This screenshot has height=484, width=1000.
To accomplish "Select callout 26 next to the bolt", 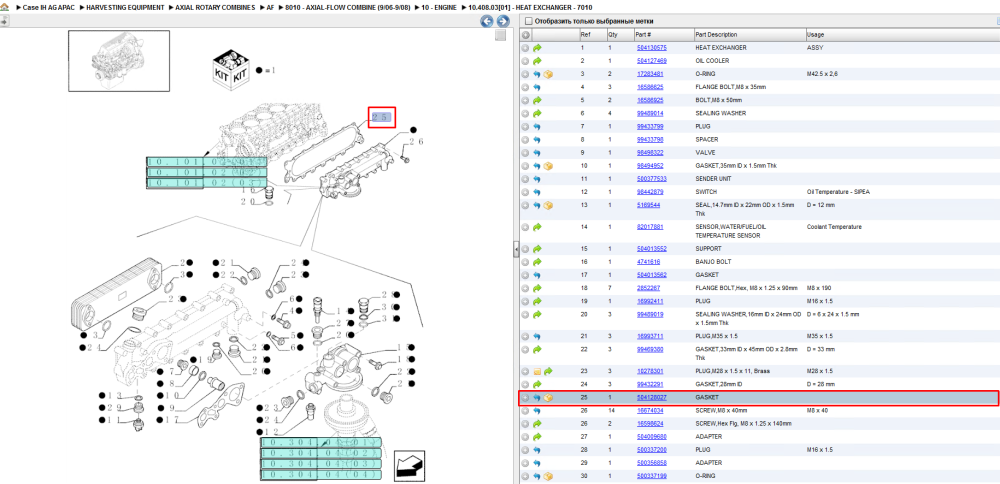I will click(416, 142).
